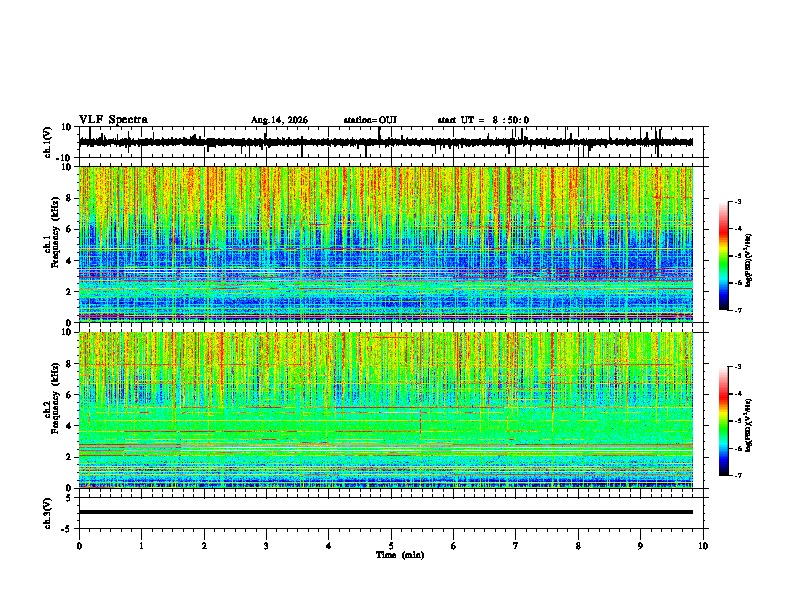The height and width of the screenshot is (612, 792).
Task: Click the "10" tick label on time axis
Action: click(703, 546)
